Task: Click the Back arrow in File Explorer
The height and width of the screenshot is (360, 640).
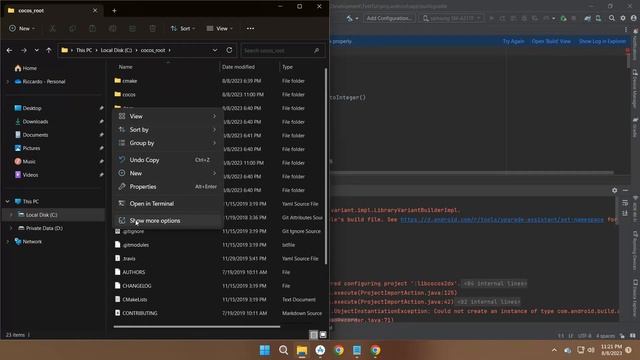Action: (9, 50)
